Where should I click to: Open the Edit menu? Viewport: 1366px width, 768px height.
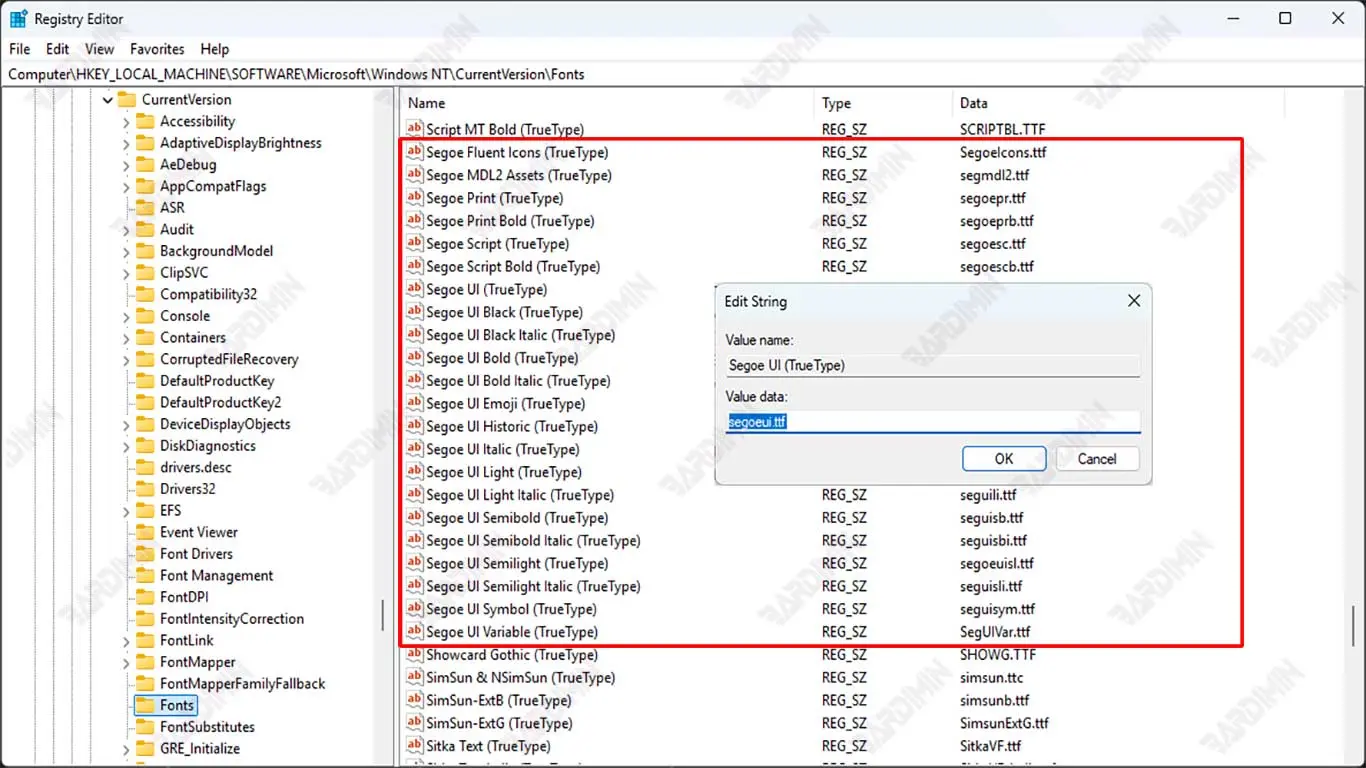(x=58, y=49)
